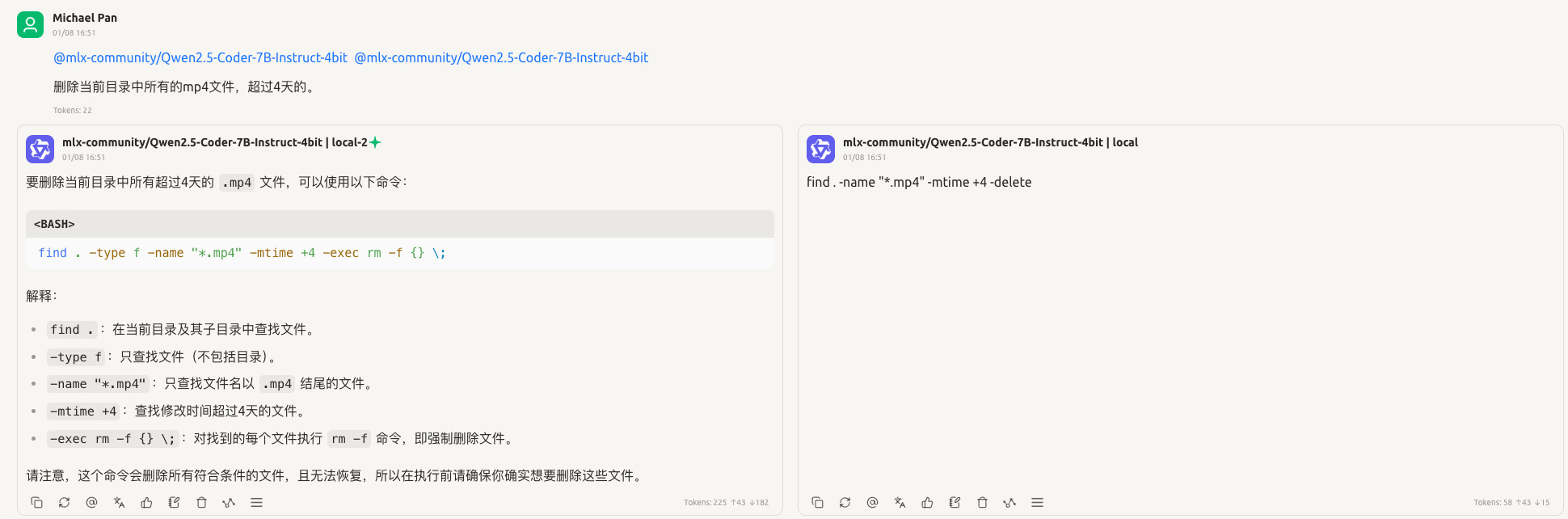Toggle thumbs up on the find -delete response

(927, 502)
